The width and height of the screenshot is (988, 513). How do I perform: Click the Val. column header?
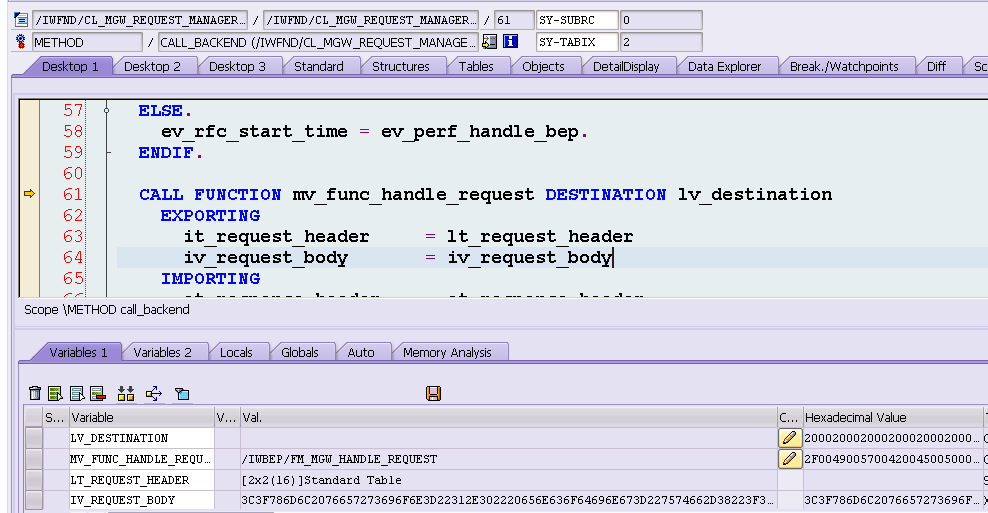[x=509, y=417]
